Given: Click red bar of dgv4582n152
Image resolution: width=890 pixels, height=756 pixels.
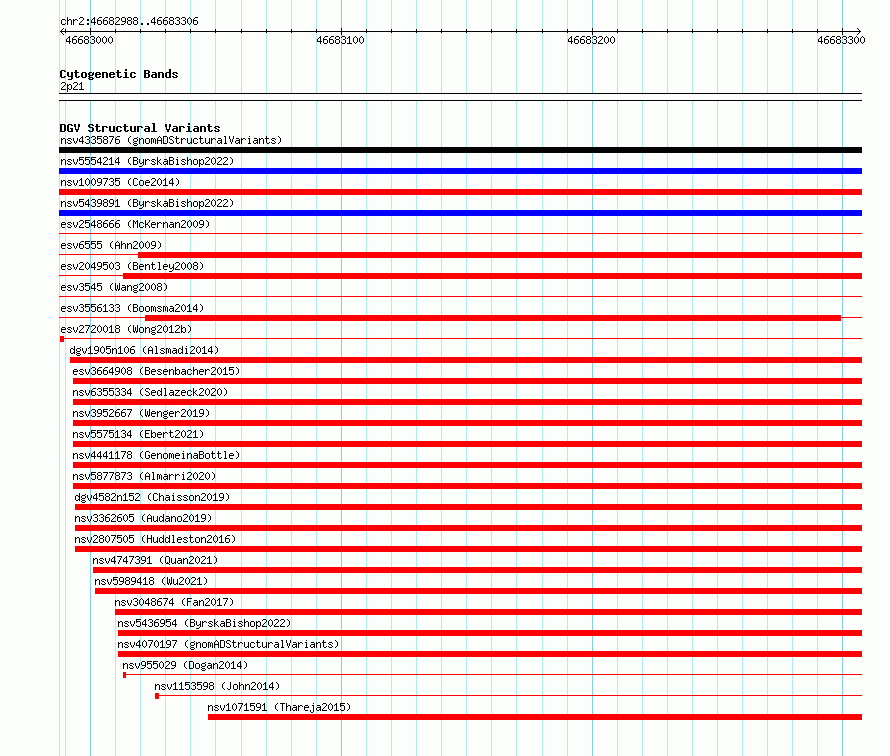Looking at the screenshot, I should click(468, 507).
